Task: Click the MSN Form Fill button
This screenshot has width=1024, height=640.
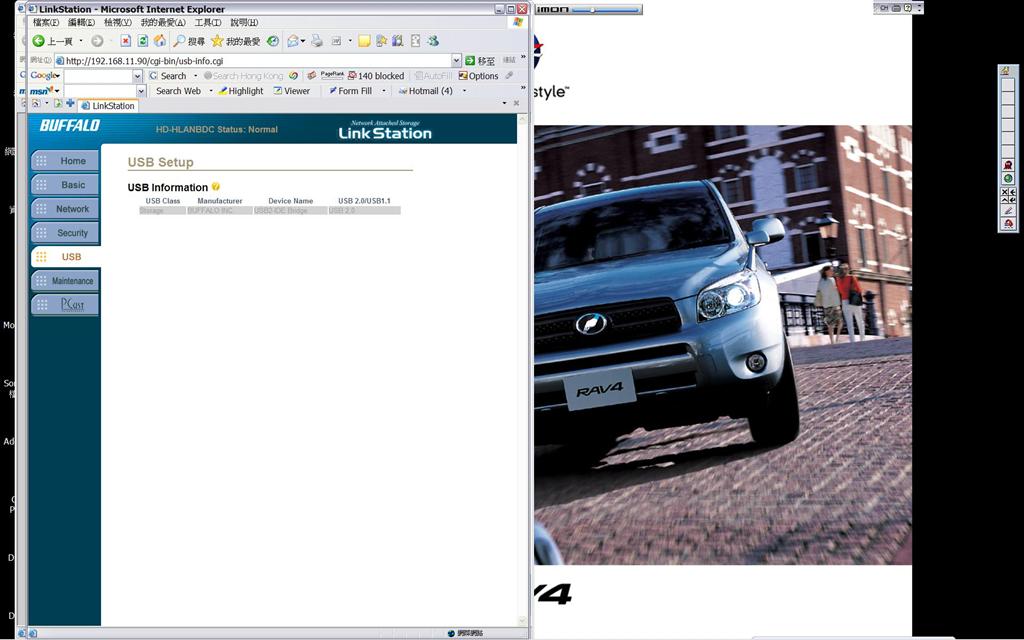Action: pos(351,91)
